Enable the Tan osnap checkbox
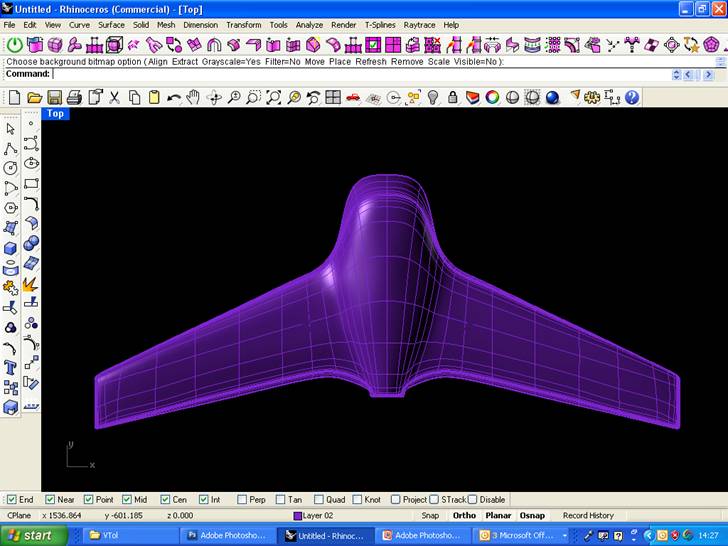 (280, 500)
